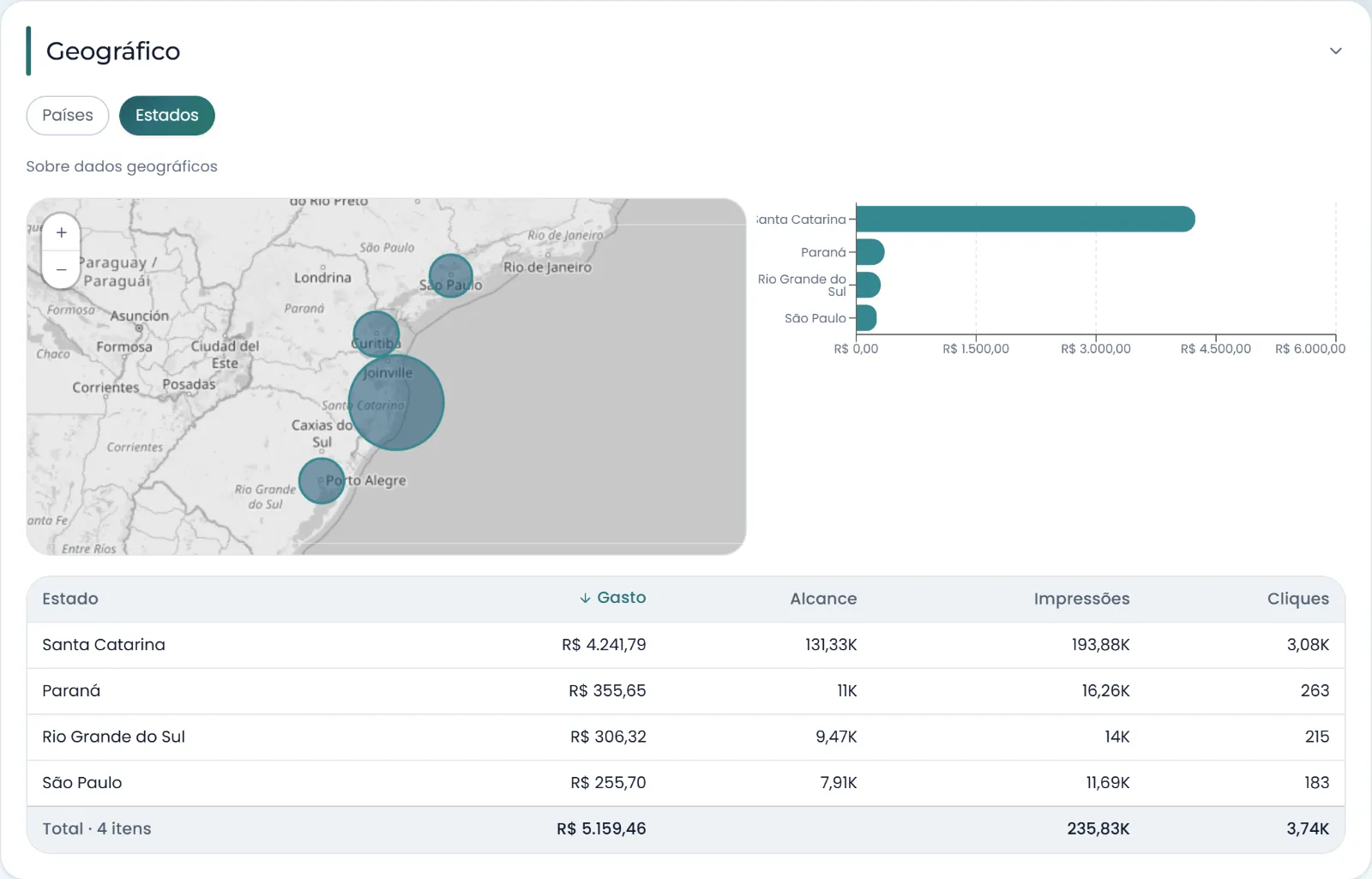Click the Paraná chart bar

tap(870, 252)
